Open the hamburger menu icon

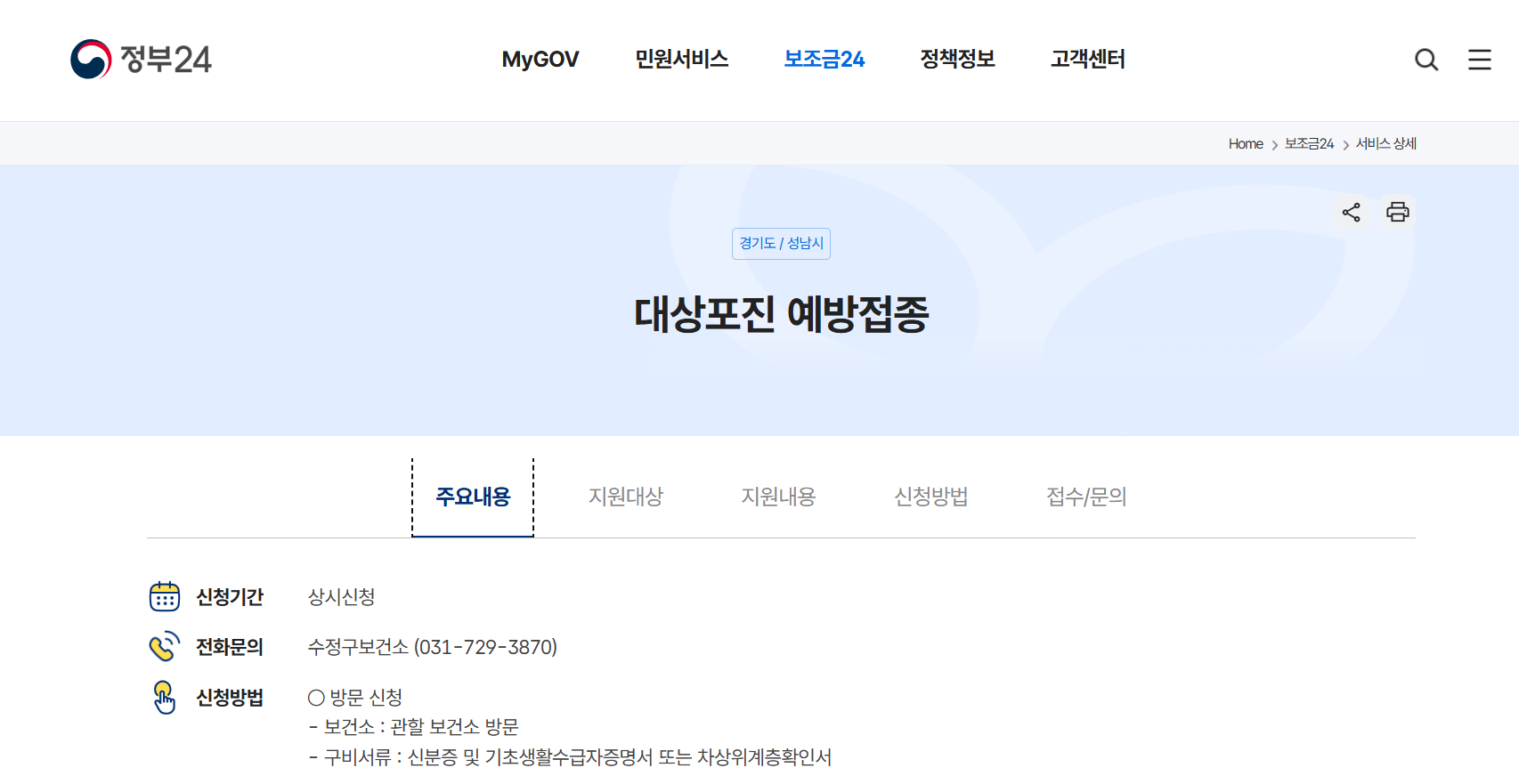(x=1480, y=60)
